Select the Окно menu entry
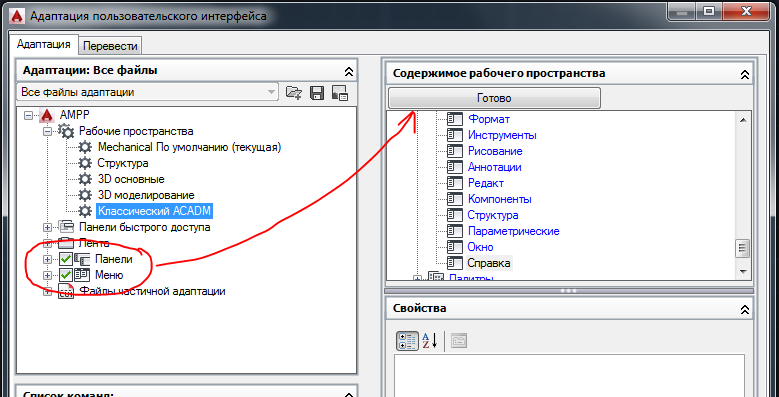 (x=481, y=247)
